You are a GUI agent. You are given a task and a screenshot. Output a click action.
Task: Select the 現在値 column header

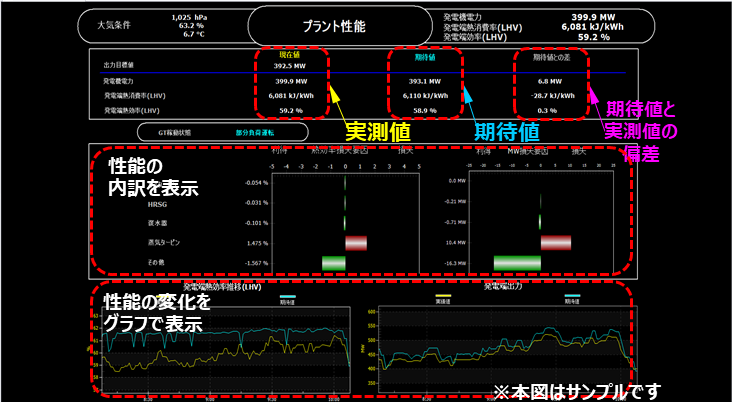tap(289, 55)
